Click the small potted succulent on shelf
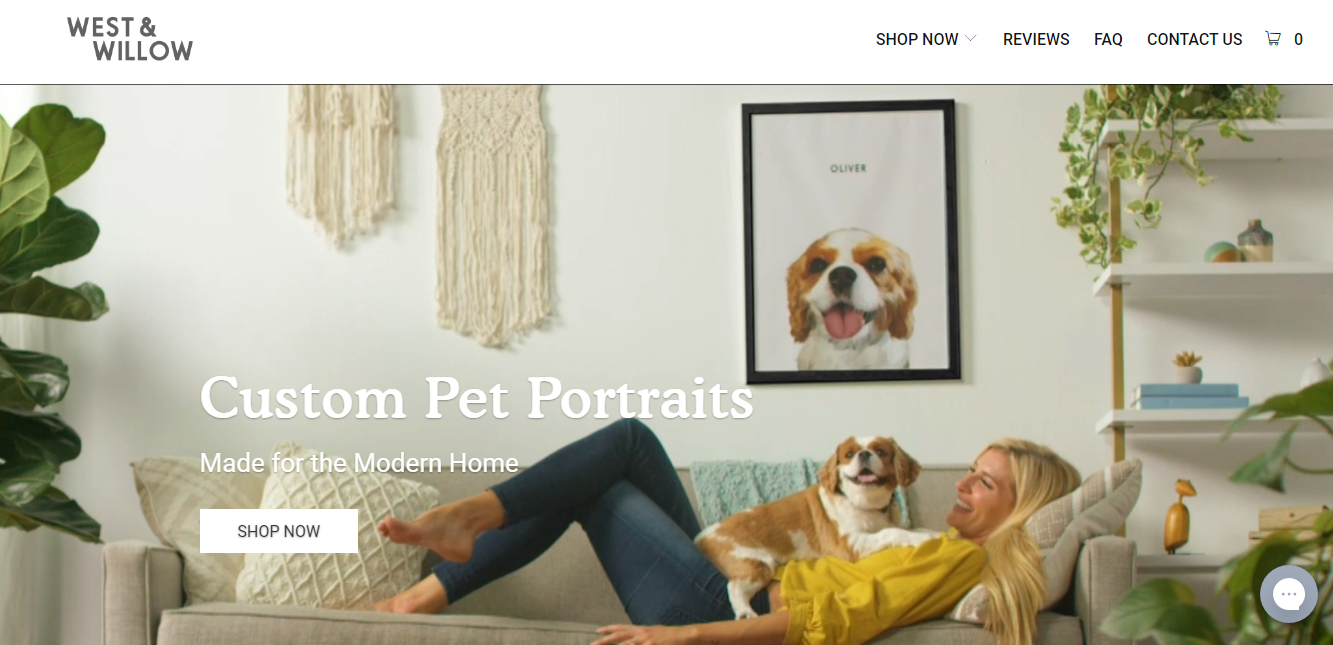 (x=1187, y=367)
